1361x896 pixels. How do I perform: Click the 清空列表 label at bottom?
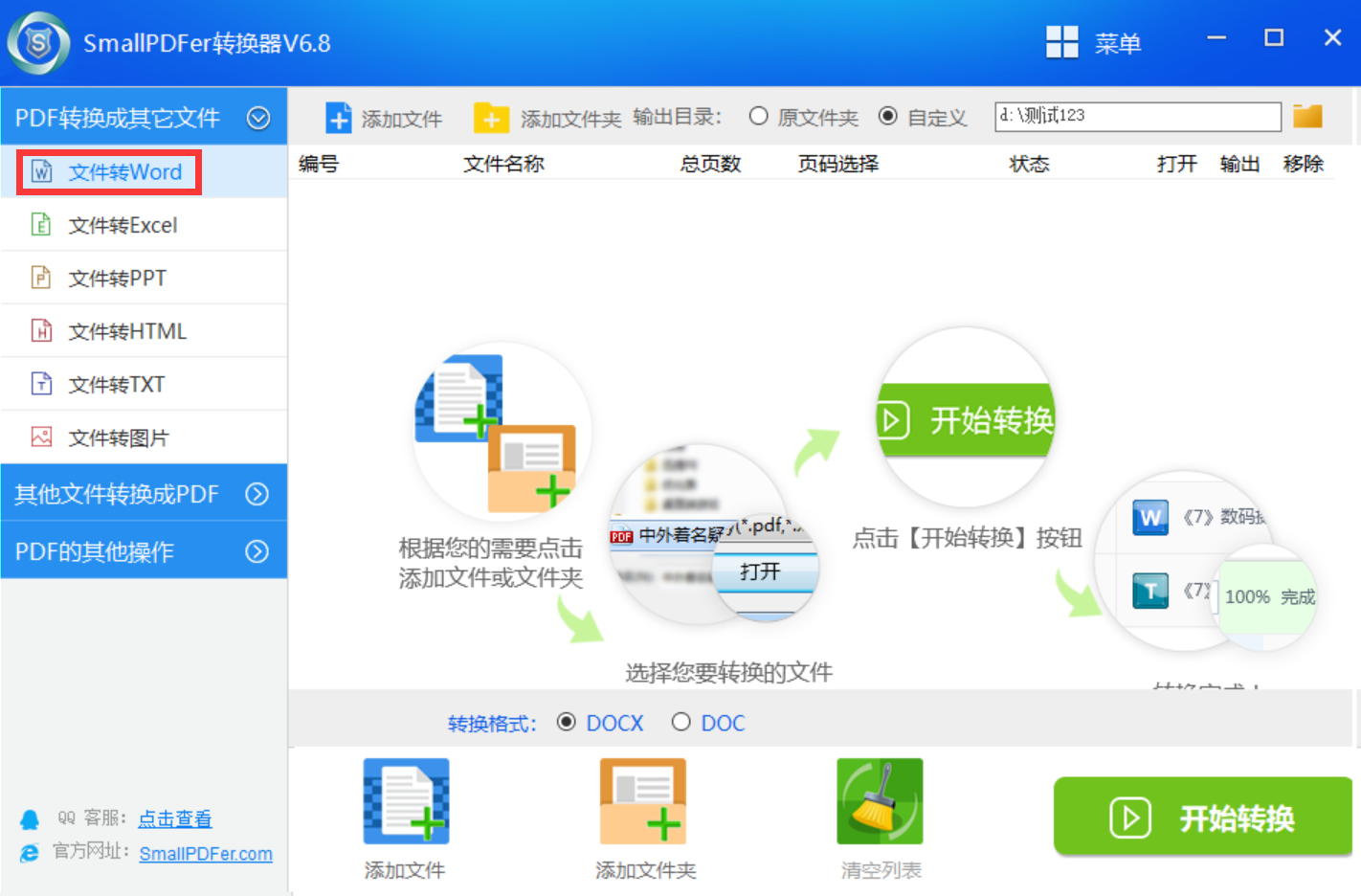[881, 870]
